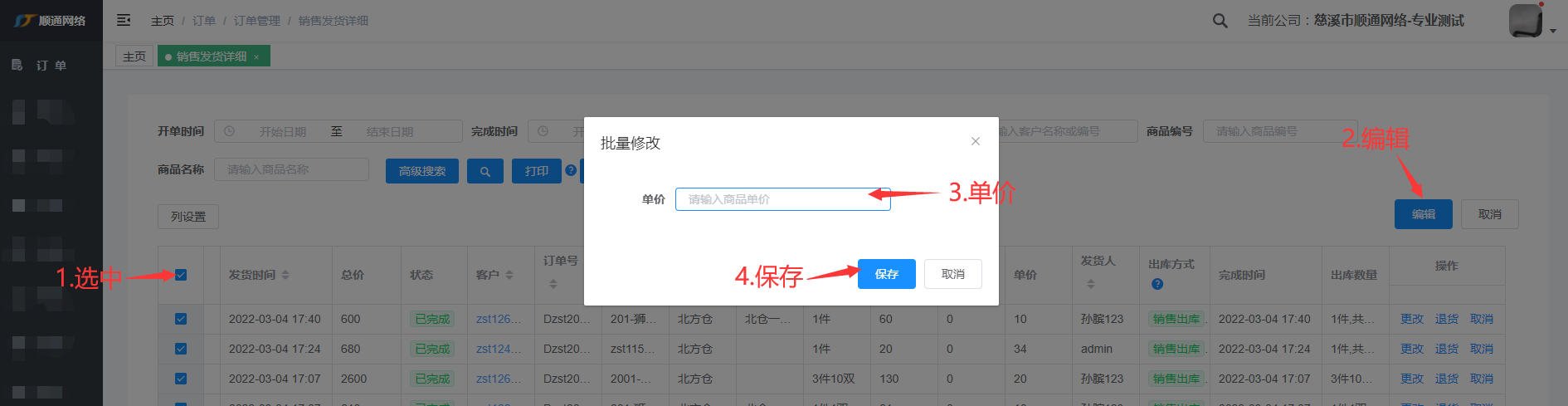Screen dimensions: 1568x406
Task: Click the blue magnifier search button
Action: coord(485,171)
